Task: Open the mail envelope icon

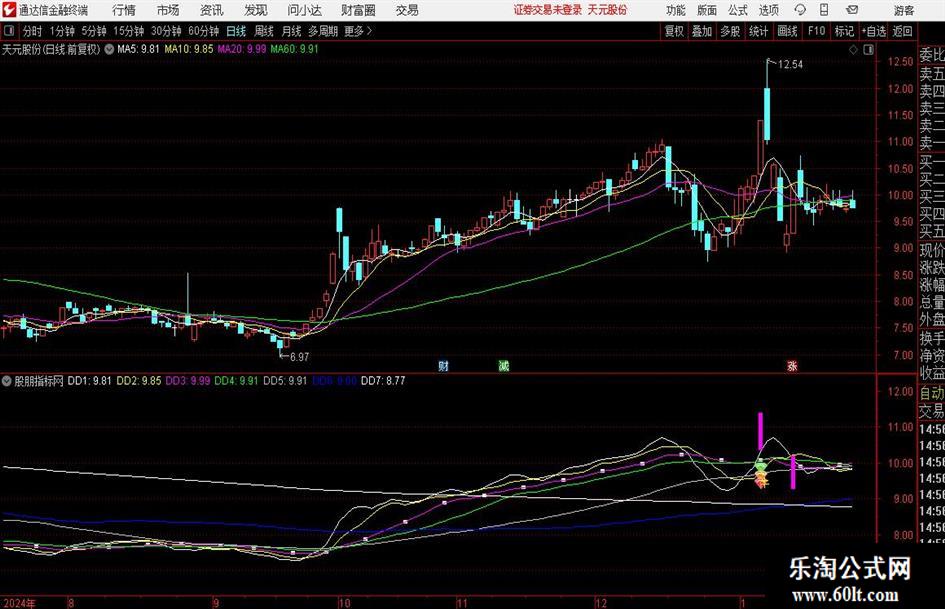Action: click(852, 10)
